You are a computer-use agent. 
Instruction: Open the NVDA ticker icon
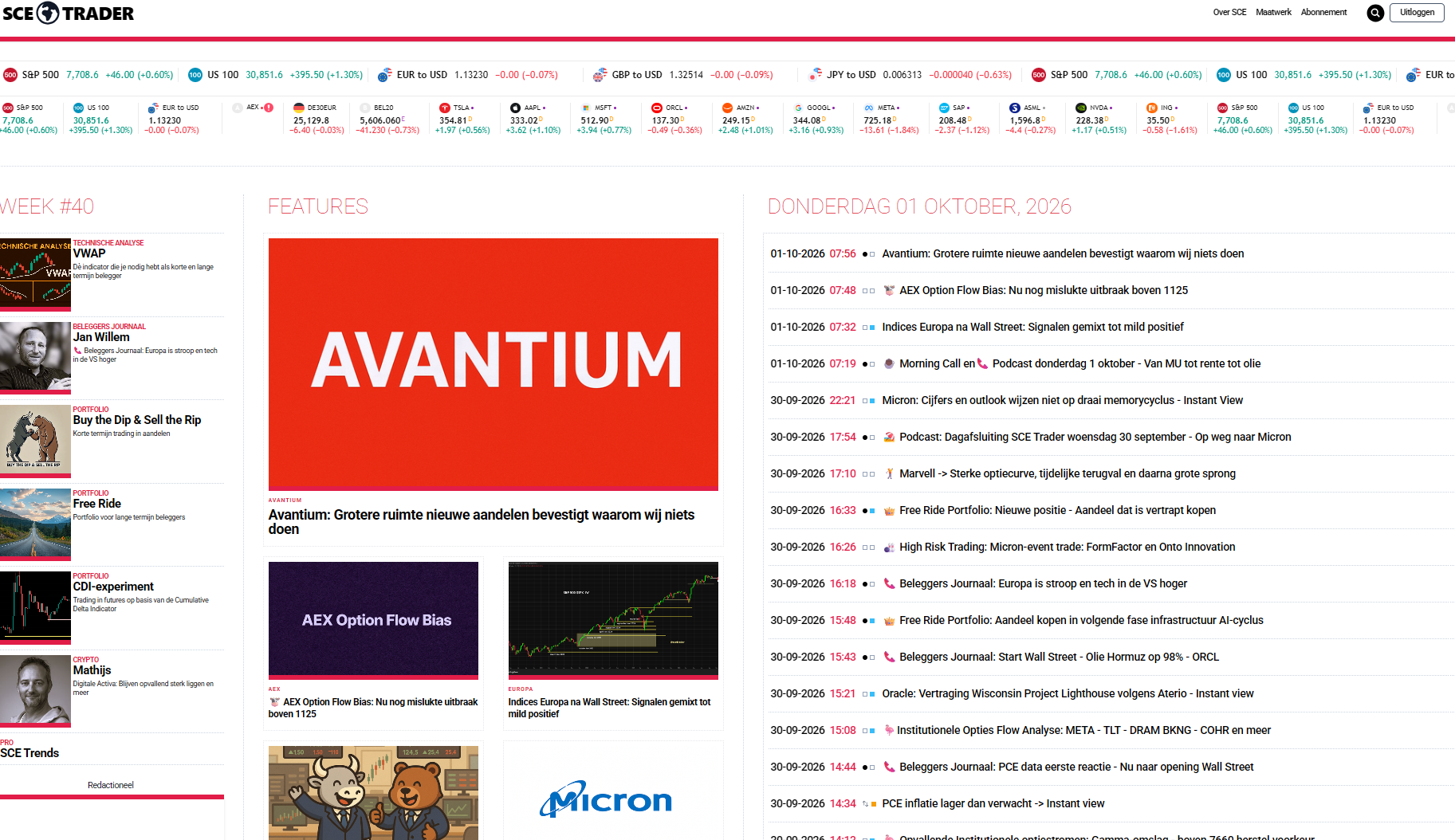[x=1081, y=108]
